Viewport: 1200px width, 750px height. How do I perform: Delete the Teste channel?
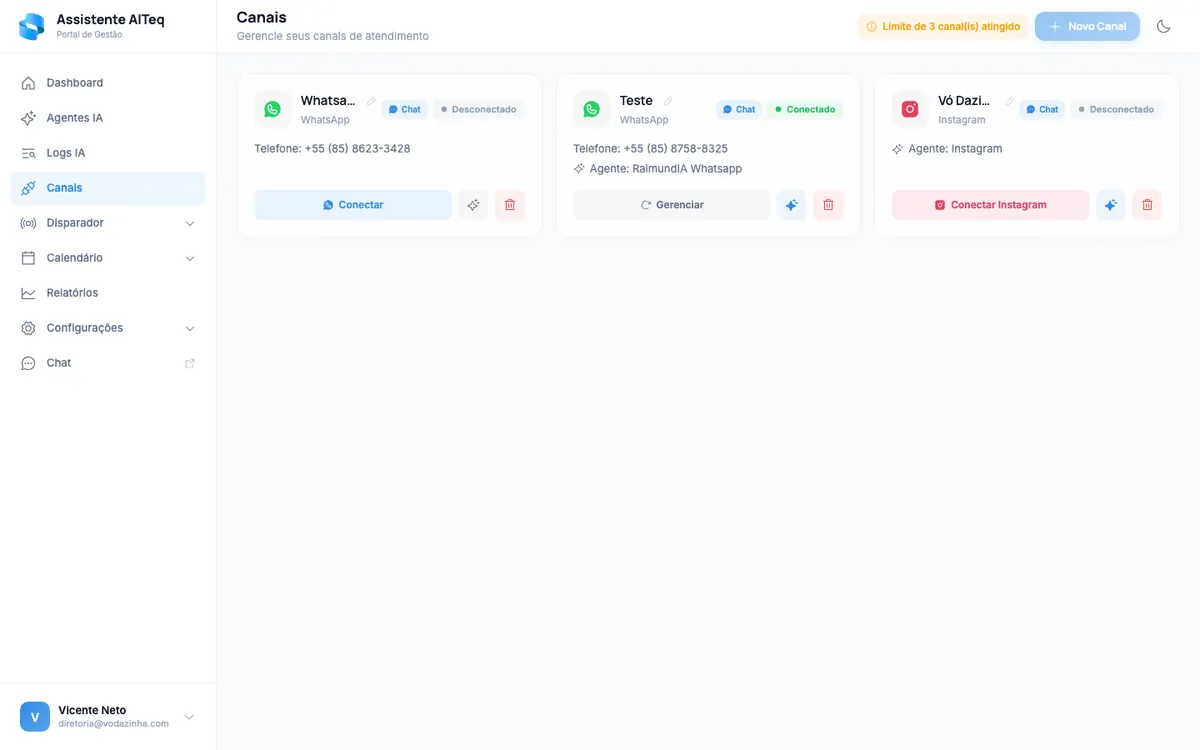tap(828, 205)
